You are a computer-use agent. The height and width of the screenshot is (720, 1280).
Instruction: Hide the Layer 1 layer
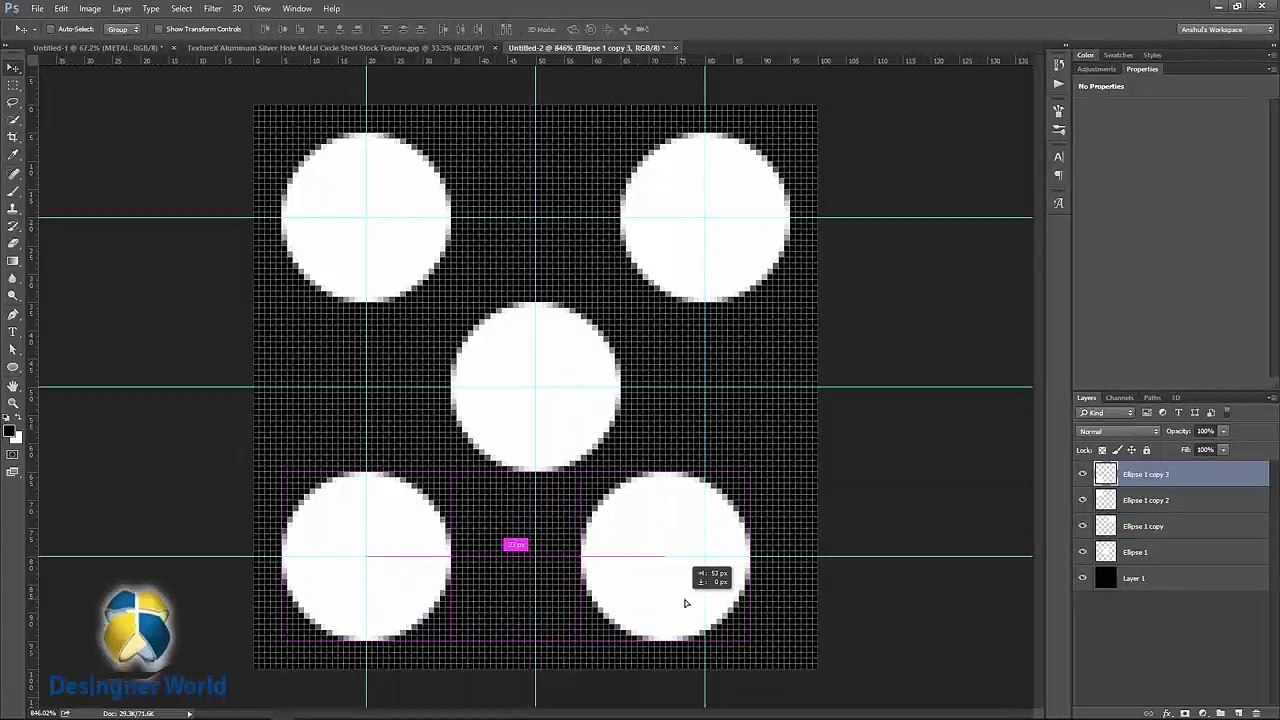pyautogui.click(x=1082, y=578)
